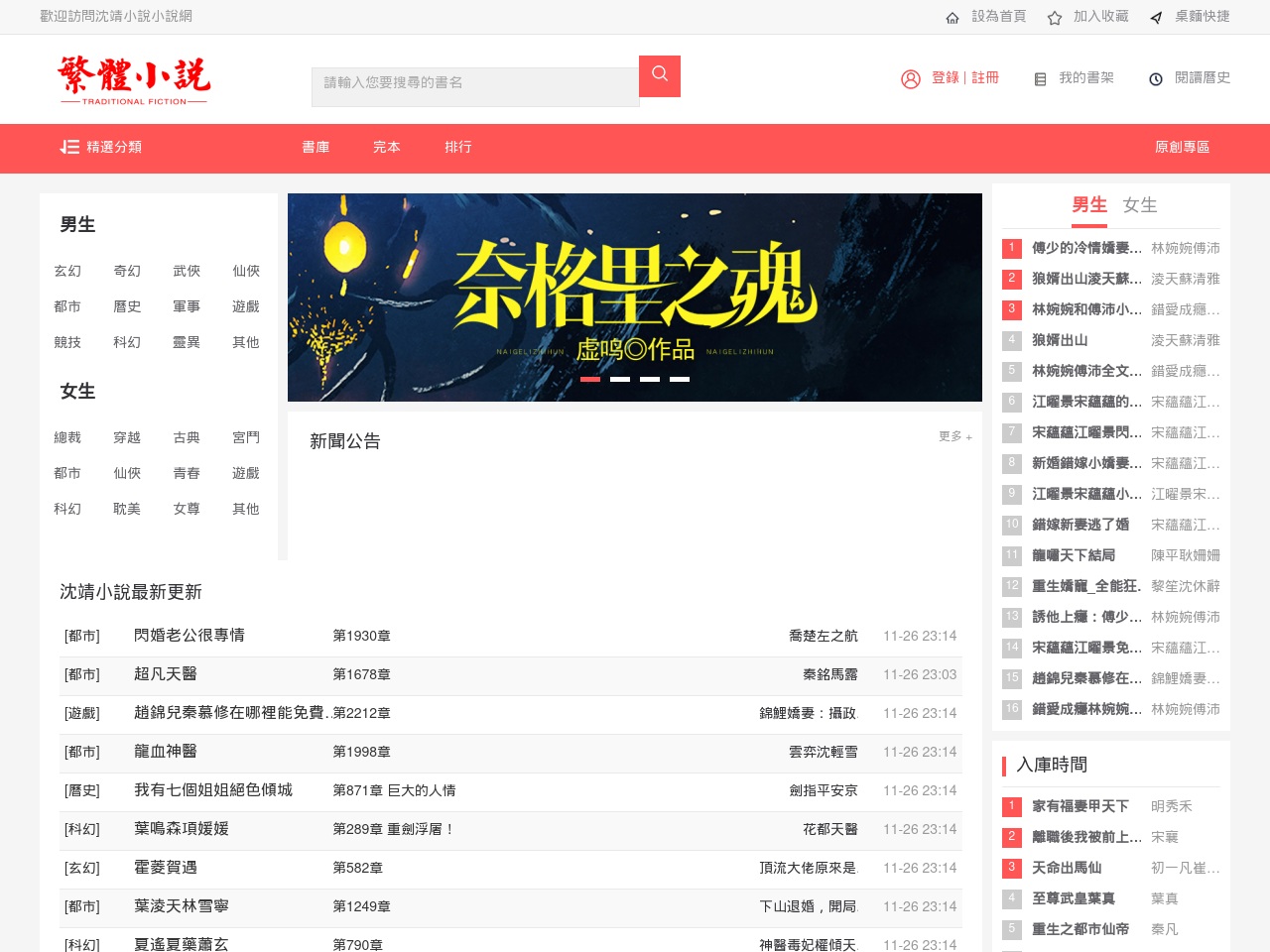Image resolution: width=1270 pixels, height=952 pixels.
Task: Open 宮鬥 category under 女生
Action: (x=246, y=437)
